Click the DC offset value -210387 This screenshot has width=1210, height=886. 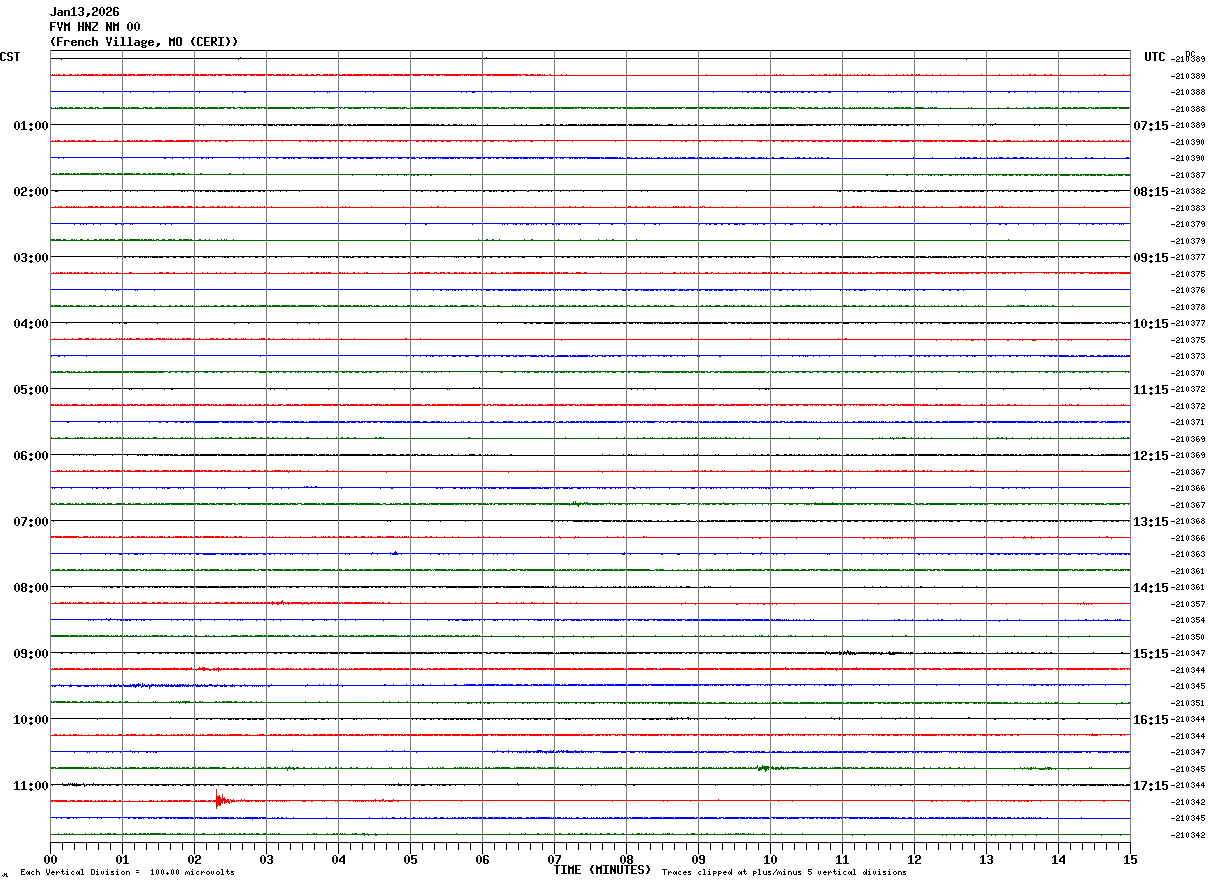click(x=1188, y=175)
